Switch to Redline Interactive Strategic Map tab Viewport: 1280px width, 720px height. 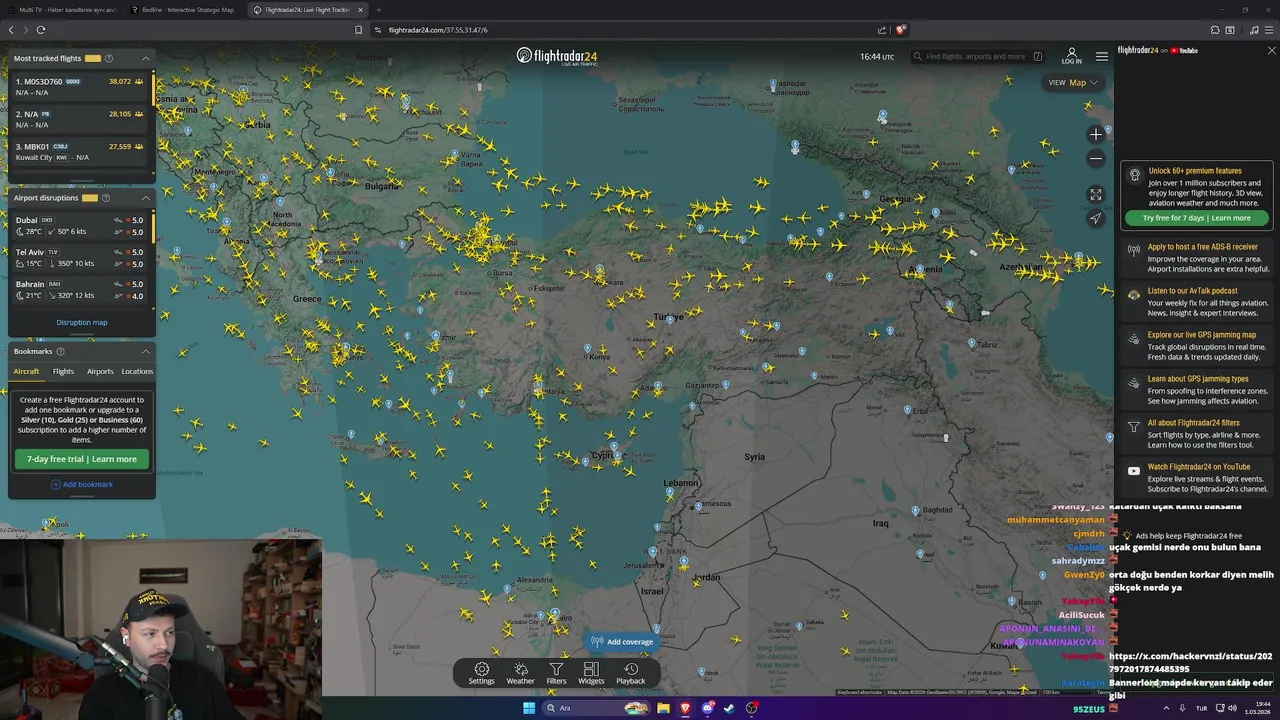tap(183, 9)
